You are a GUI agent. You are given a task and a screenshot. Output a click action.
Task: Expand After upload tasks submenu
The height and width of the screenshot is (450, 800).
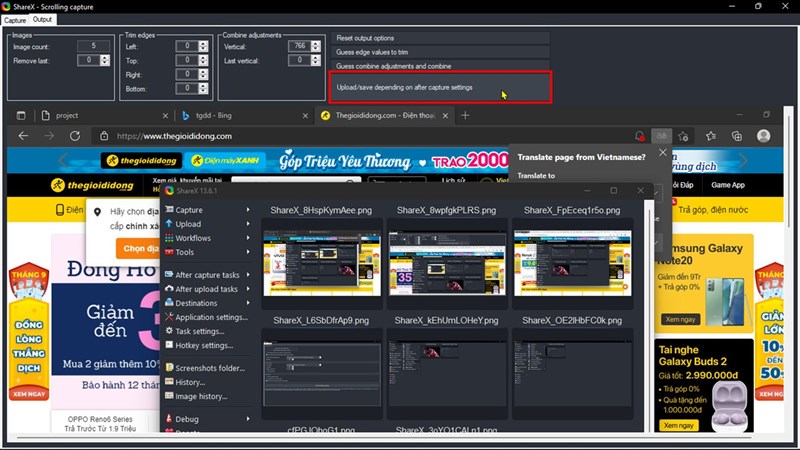(x=207, y=289)
